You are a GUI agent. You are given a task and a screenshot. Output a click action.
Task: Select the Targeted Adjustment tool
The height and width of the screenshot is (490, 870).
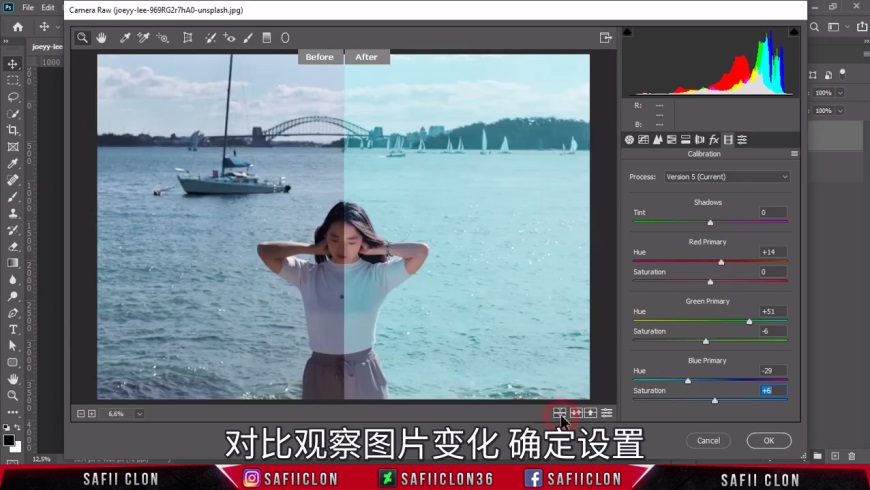click(163, 38)
